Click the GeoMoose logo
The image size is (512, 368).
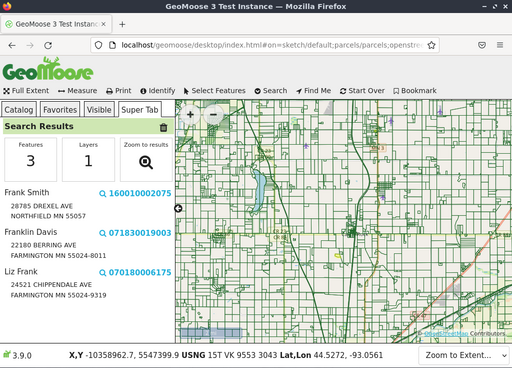coord(48,69)
